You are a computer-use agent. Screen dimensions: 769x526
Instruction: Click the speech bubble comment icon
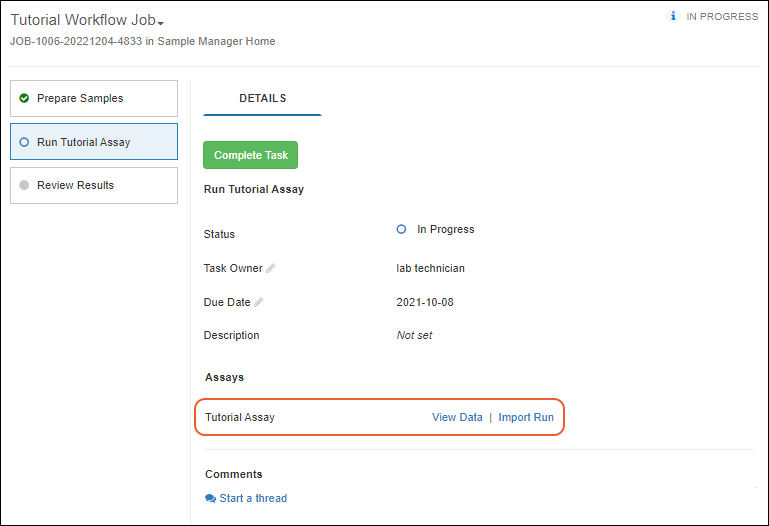tap(210, 498)
